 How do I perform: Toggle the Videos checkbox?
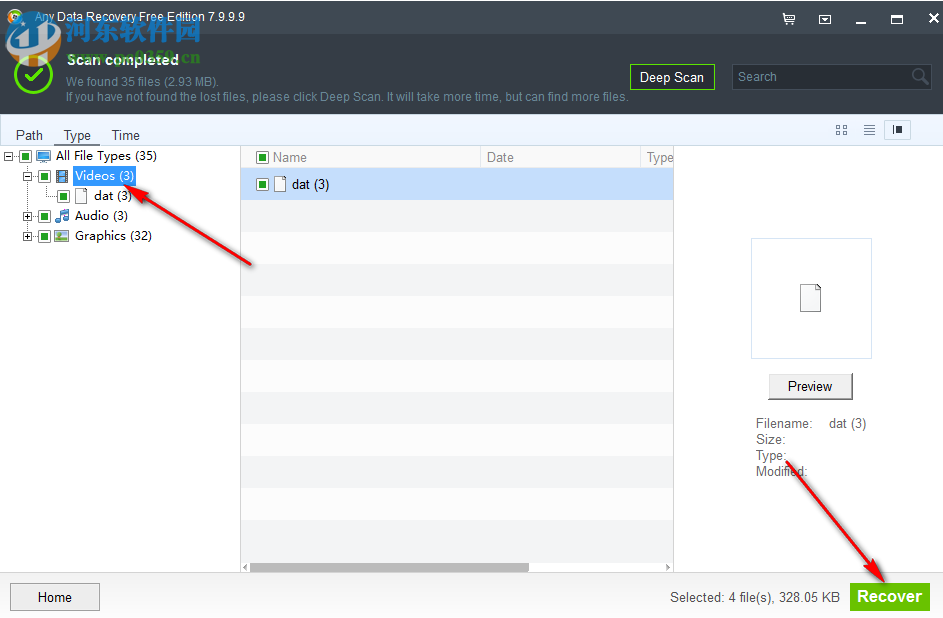(45, 176)
